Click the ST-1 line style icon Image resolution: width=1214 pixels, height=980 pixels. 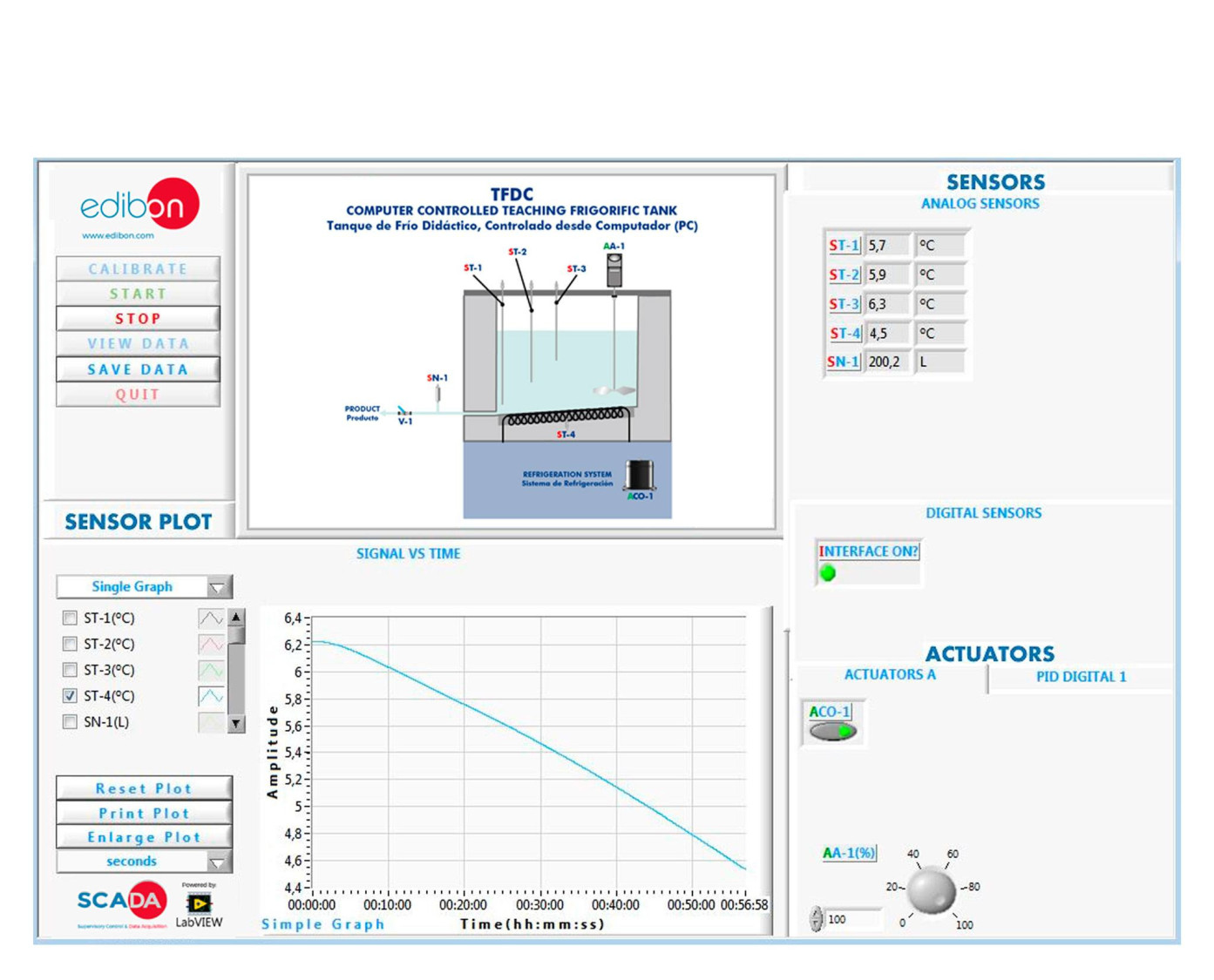point(211,618)
